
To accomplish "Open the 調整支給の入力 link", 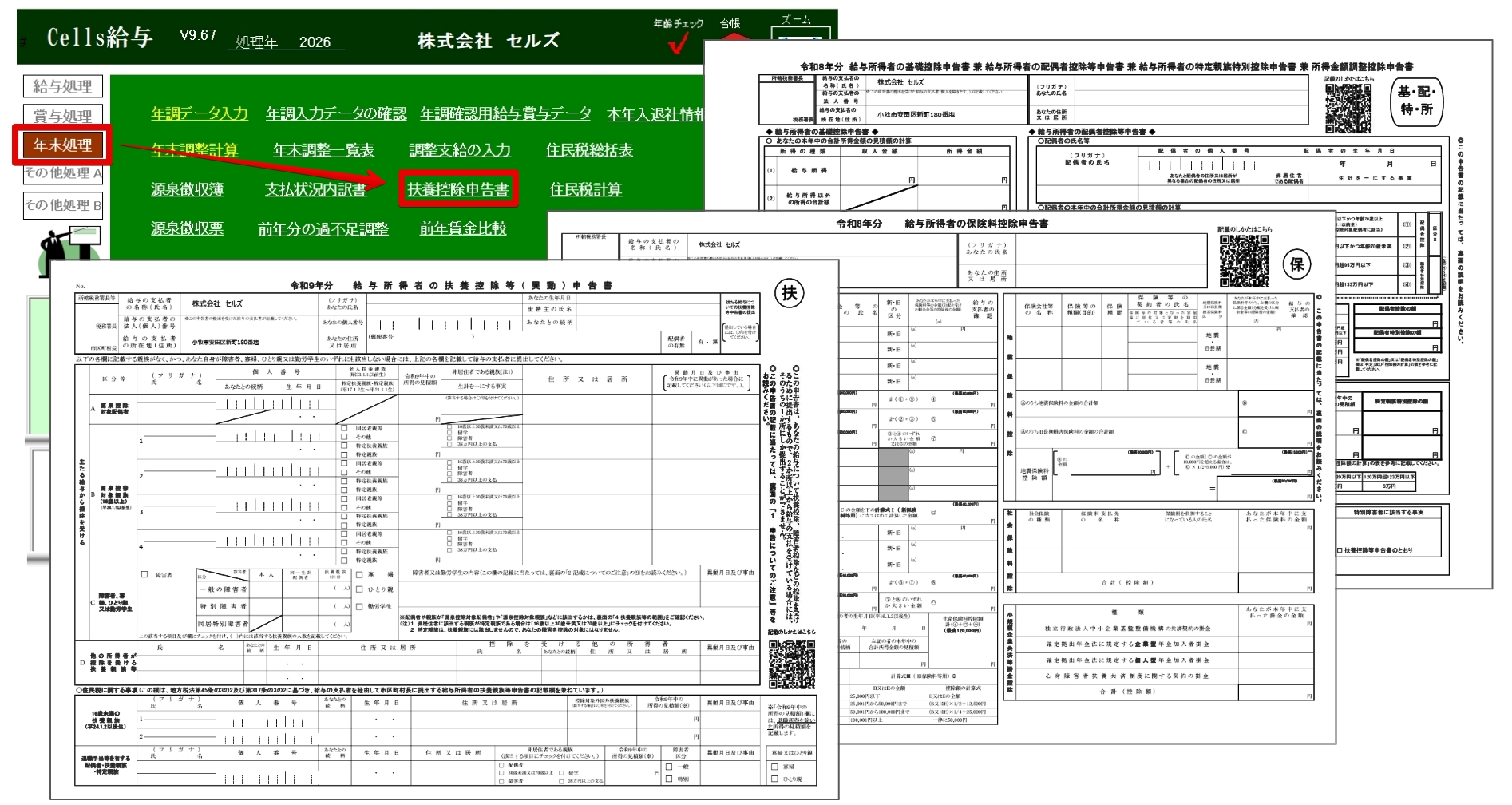I will click(460, 150).
